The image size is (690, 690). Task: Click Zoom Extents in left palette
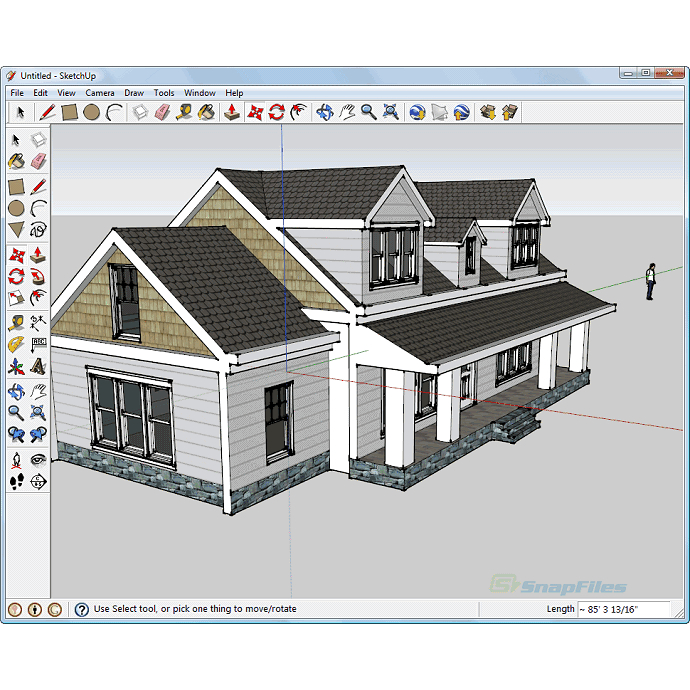click(x=38, y=413)
